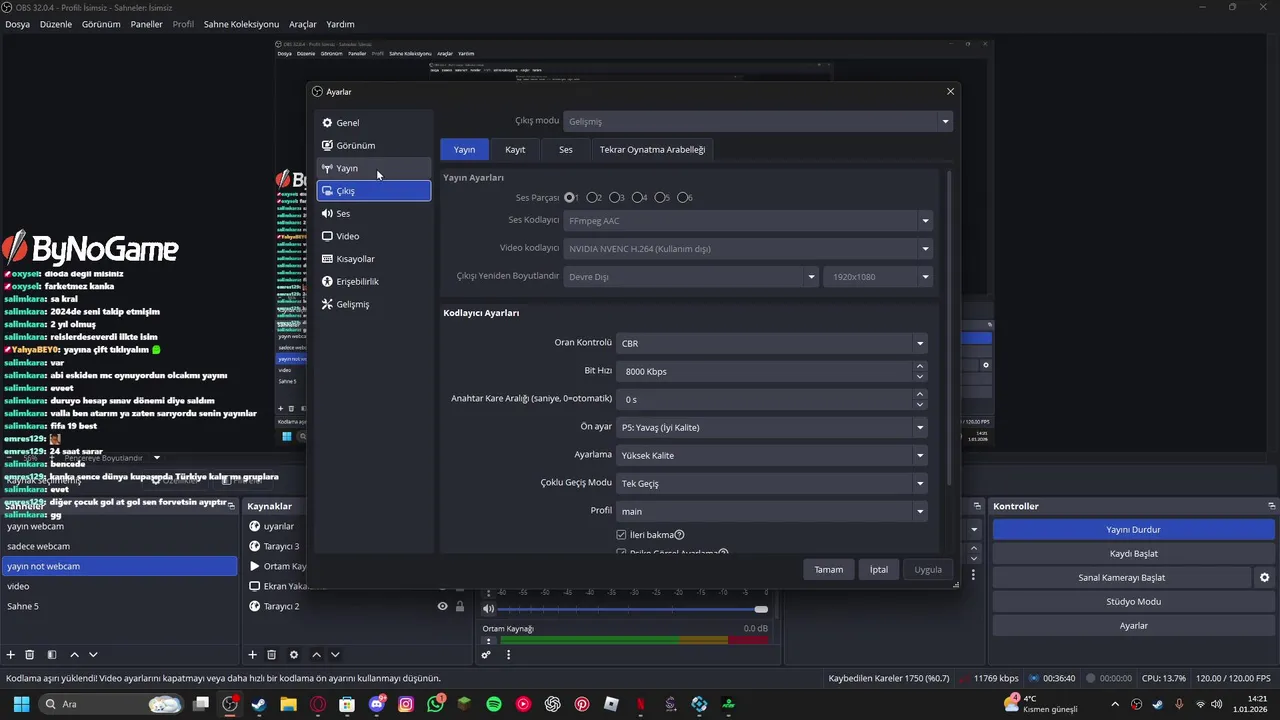Select the Ses category in settings sidebar
Image resolution: width=1280 pixels, height=720 pixels.
point(373,213)
